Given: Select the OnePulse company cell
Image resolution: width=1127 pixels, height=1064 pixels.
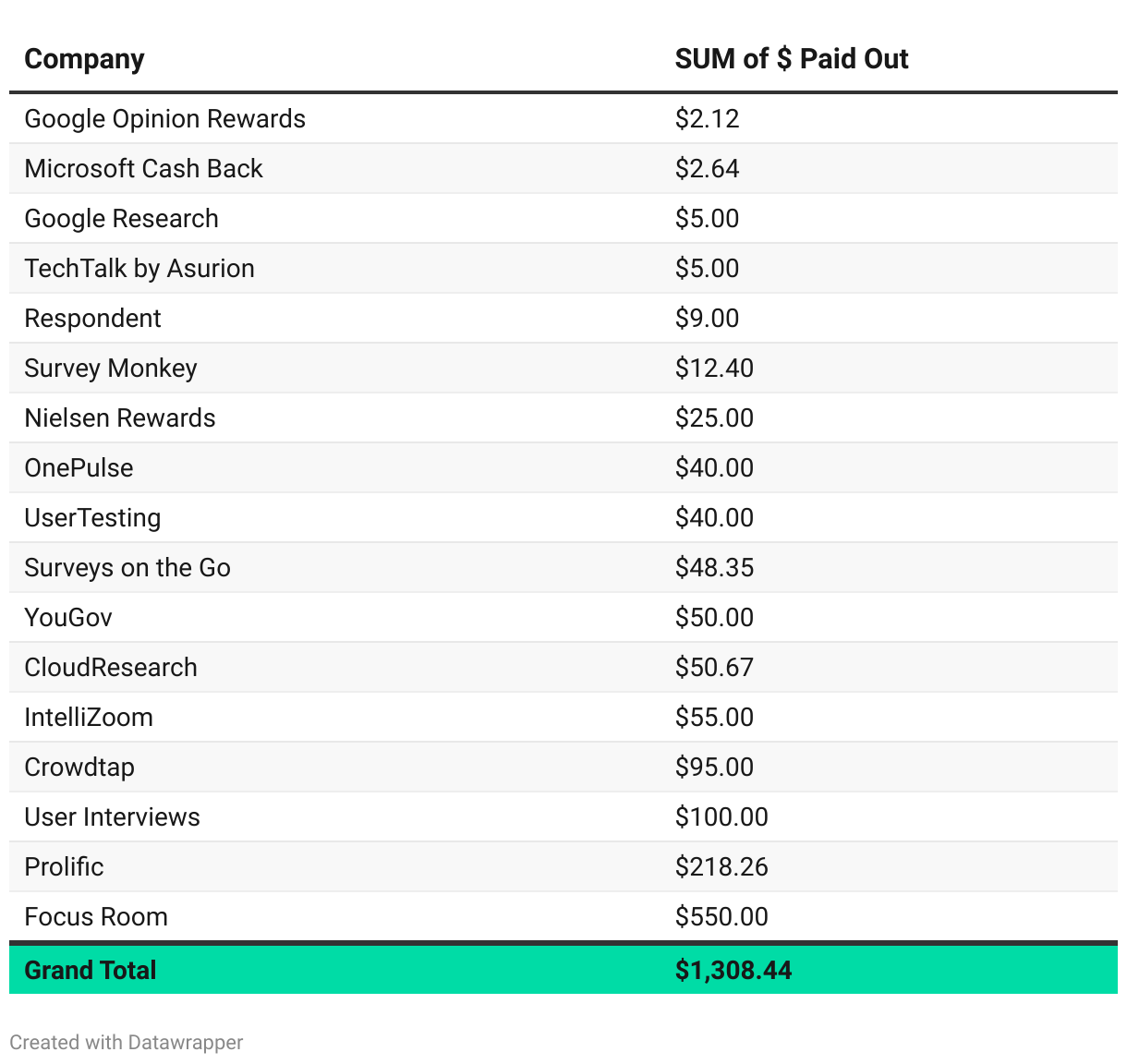Looking at the screenshot, I should 79,468.
